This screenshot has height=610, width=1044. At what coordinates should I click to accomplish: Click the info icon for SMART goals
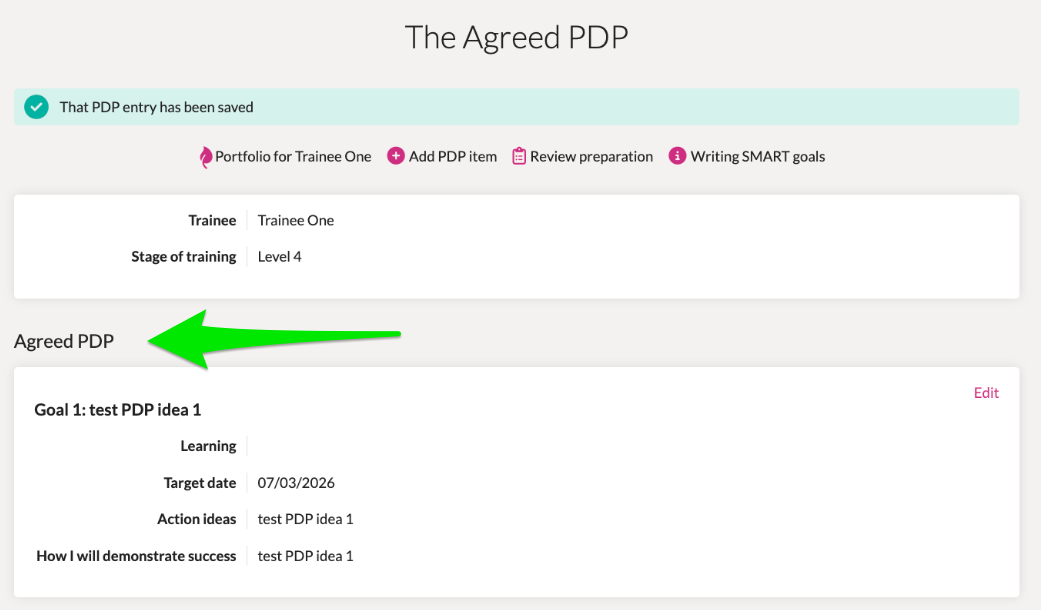pyautogui.click(x=677, y=156)
